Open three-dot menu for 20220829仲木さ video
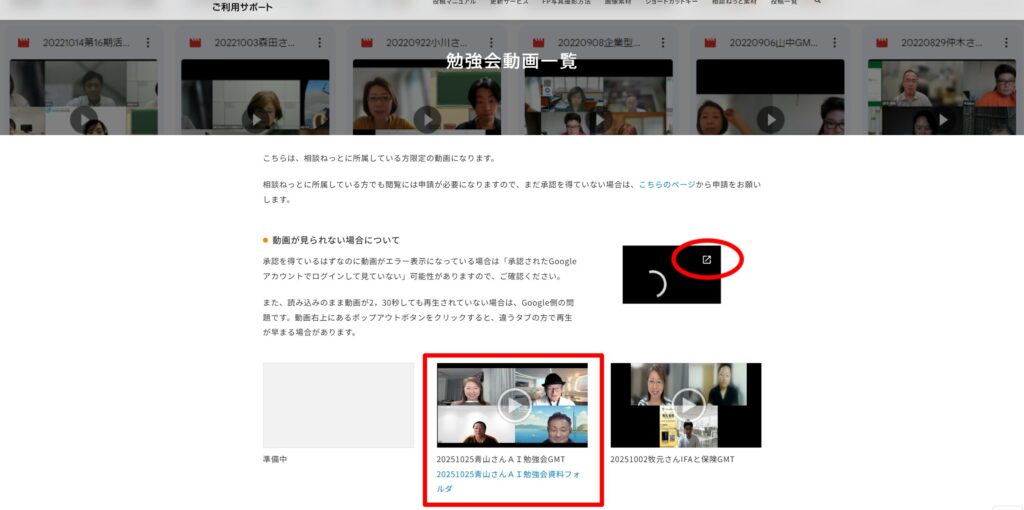Screen dimensions: 1024x510 coord(1005,43)
